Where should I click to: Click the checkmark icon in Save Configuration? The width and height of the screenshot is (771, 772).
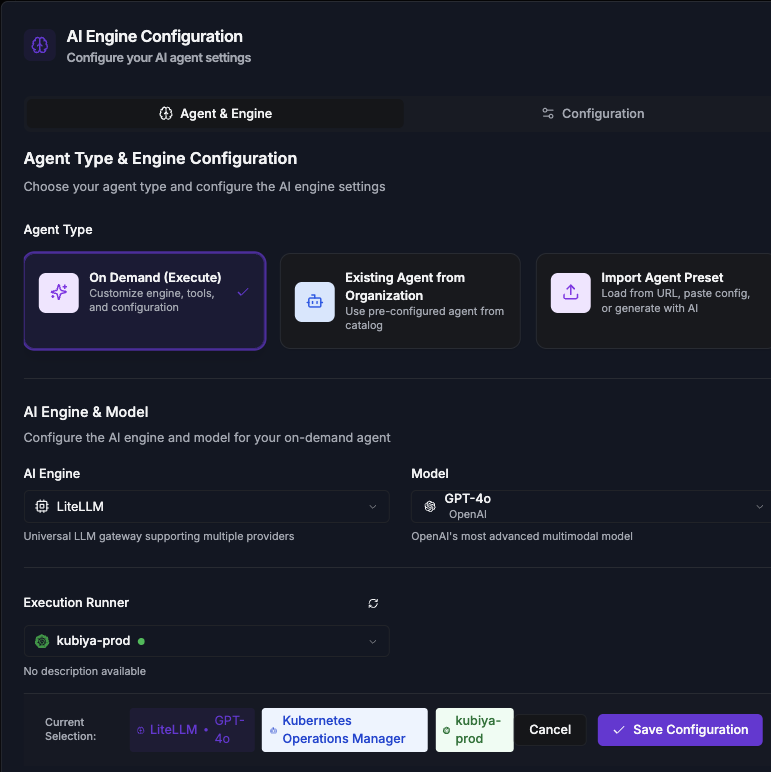click(619, 730)
